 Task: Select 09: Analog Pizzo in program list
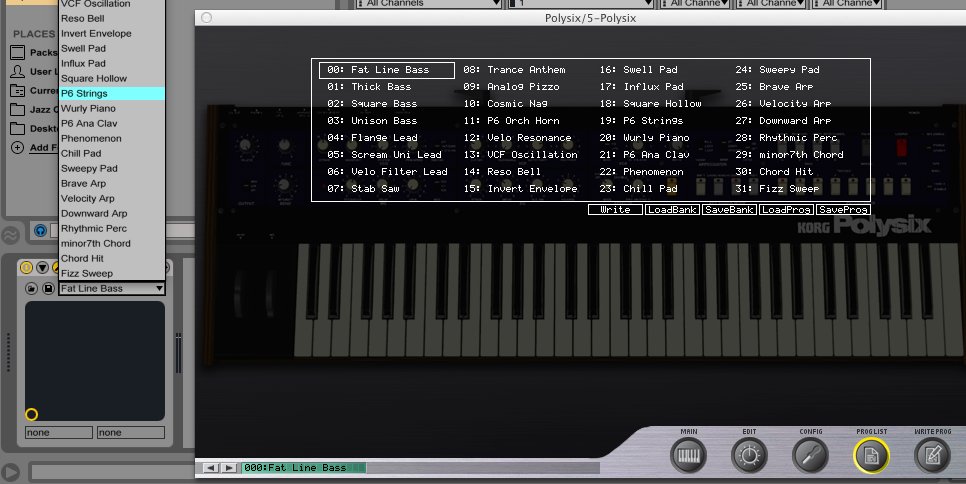click(511, 87)
